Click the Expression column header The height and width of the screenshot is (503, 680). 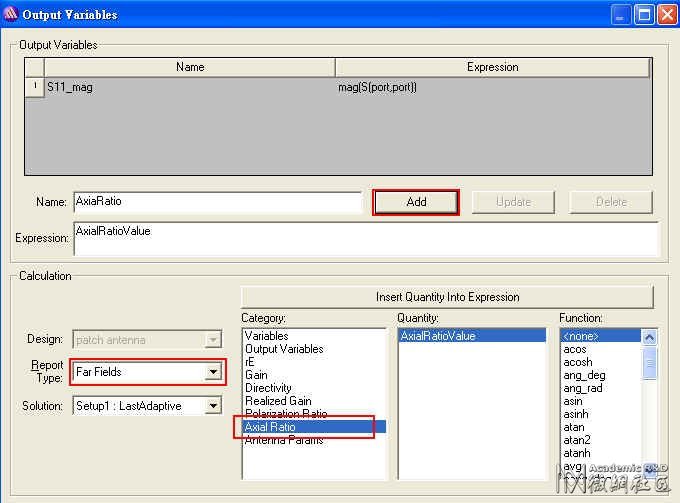pyautogui.click(x=493, y=67)
